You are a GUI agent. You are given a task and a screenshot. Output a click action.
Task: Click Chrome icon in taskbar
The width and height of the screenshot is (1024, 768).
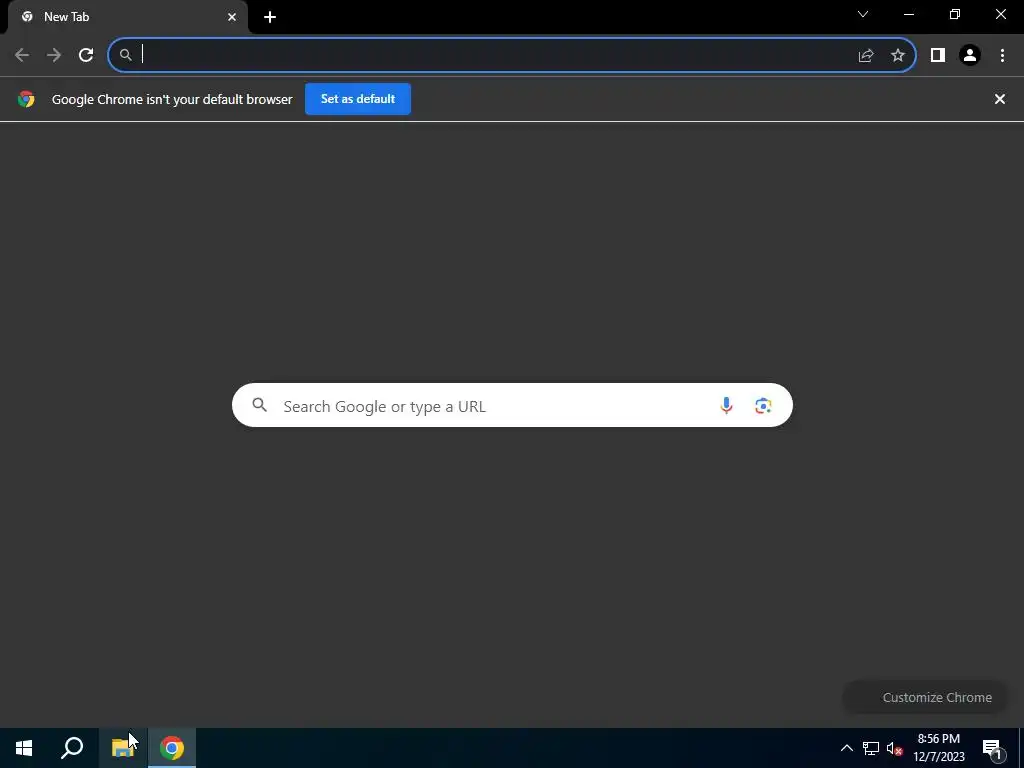coord(172,748)
